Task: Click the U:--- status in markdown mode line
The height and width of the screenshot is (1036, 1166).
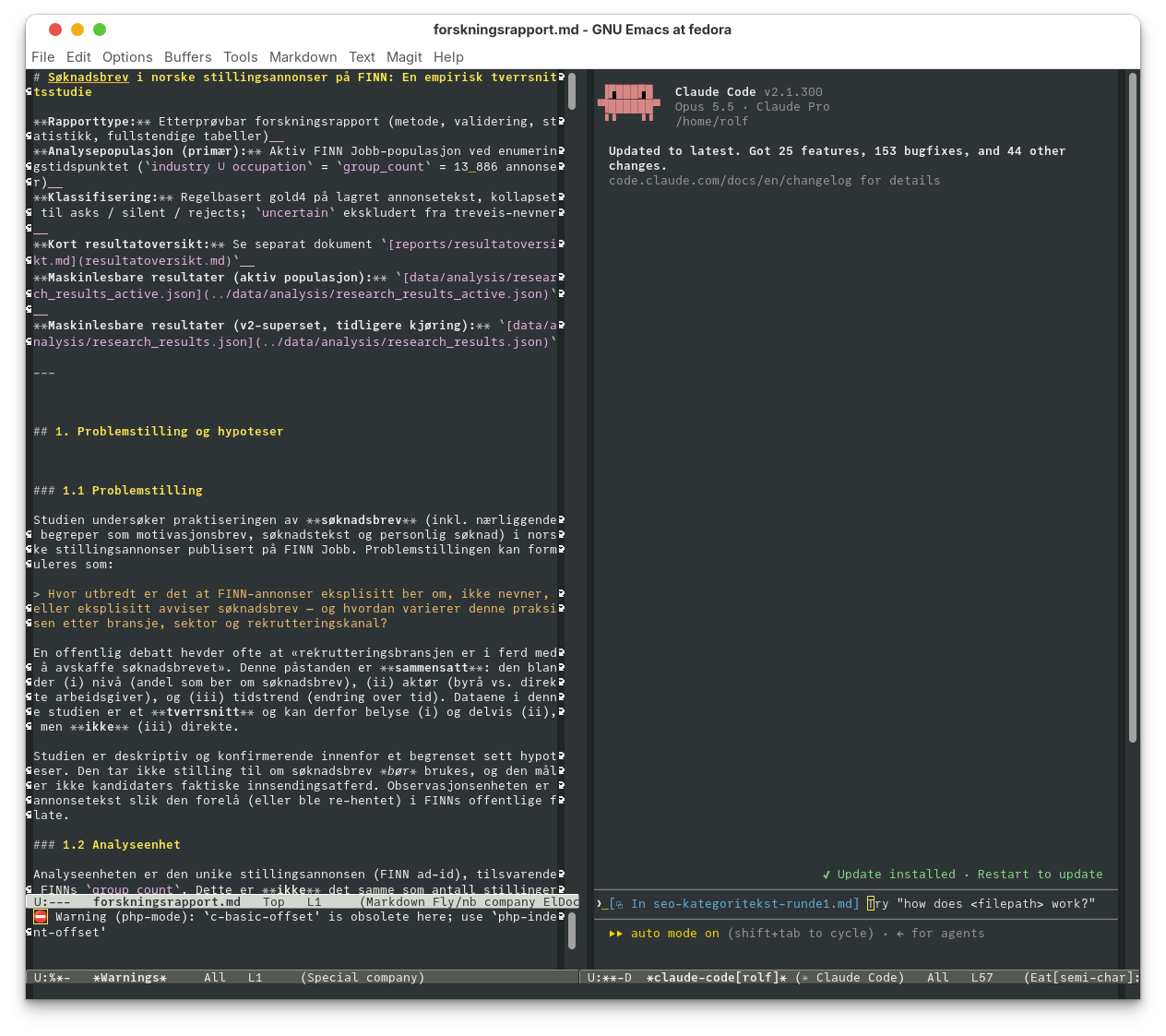Action: [52, 902]
